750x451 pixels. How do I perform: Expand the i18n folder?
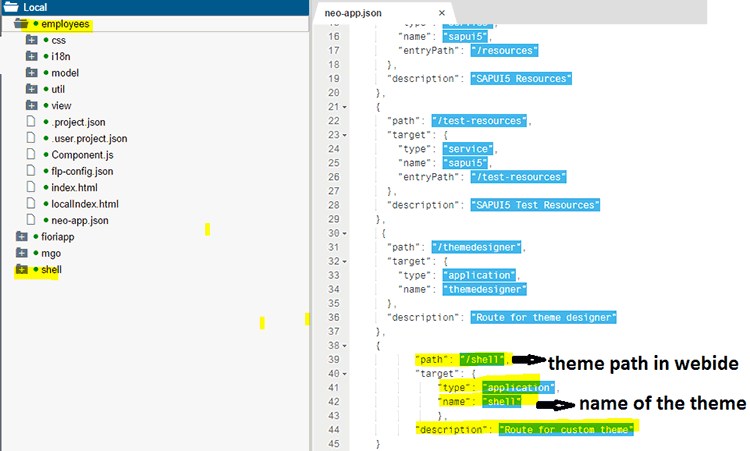pyautogui.click(x=32, y=56)
